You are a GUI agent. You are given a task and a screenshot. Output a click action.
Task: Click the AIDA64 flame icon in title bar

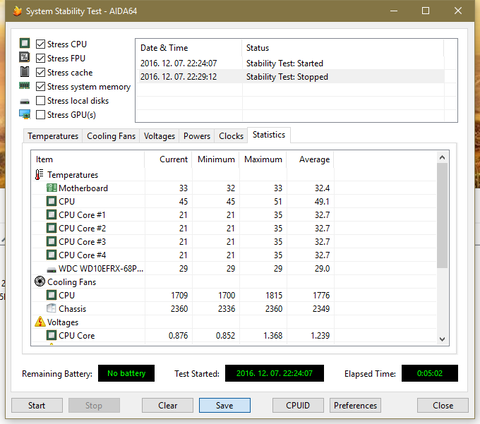pyautogui.click(x=17, y=11)
